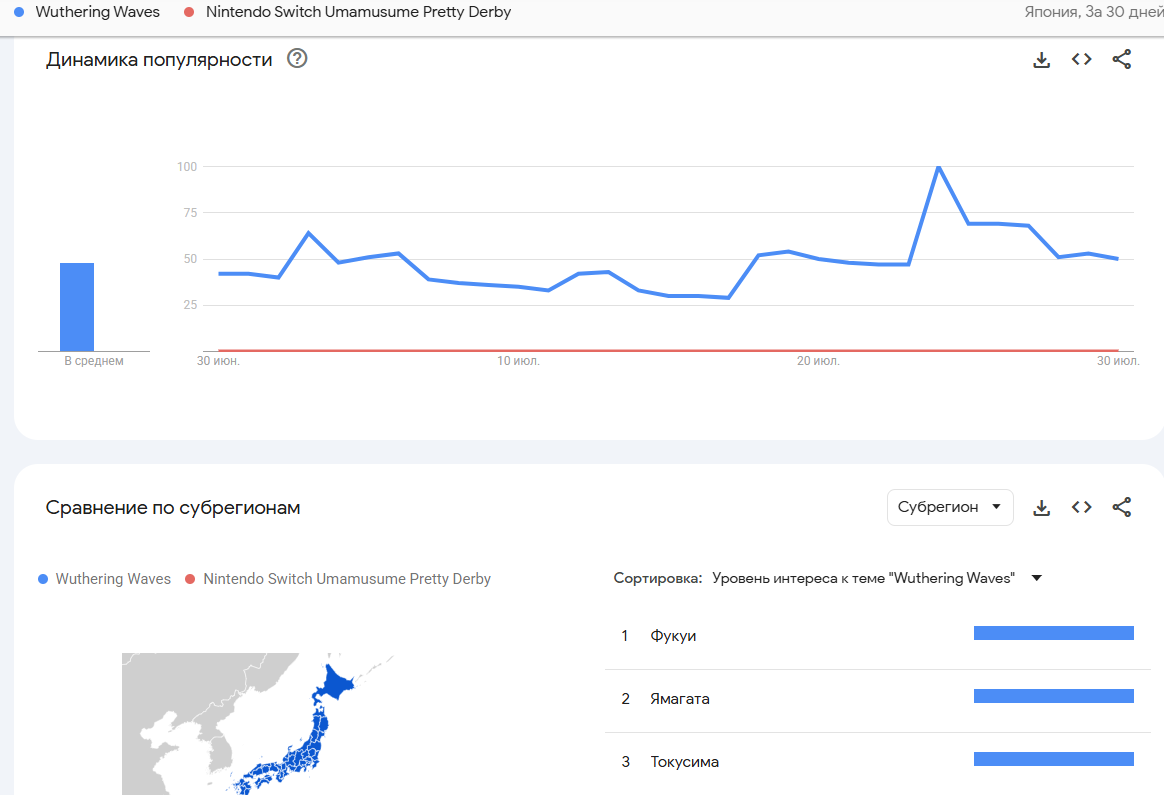Download the subregion comparison data

tap(1041, 508)
